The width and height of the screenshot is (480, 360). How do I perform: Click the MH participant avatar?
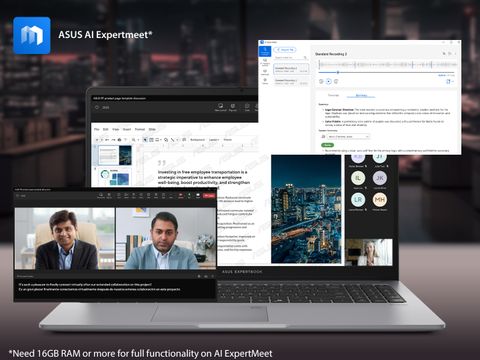(x=380, y=200)
